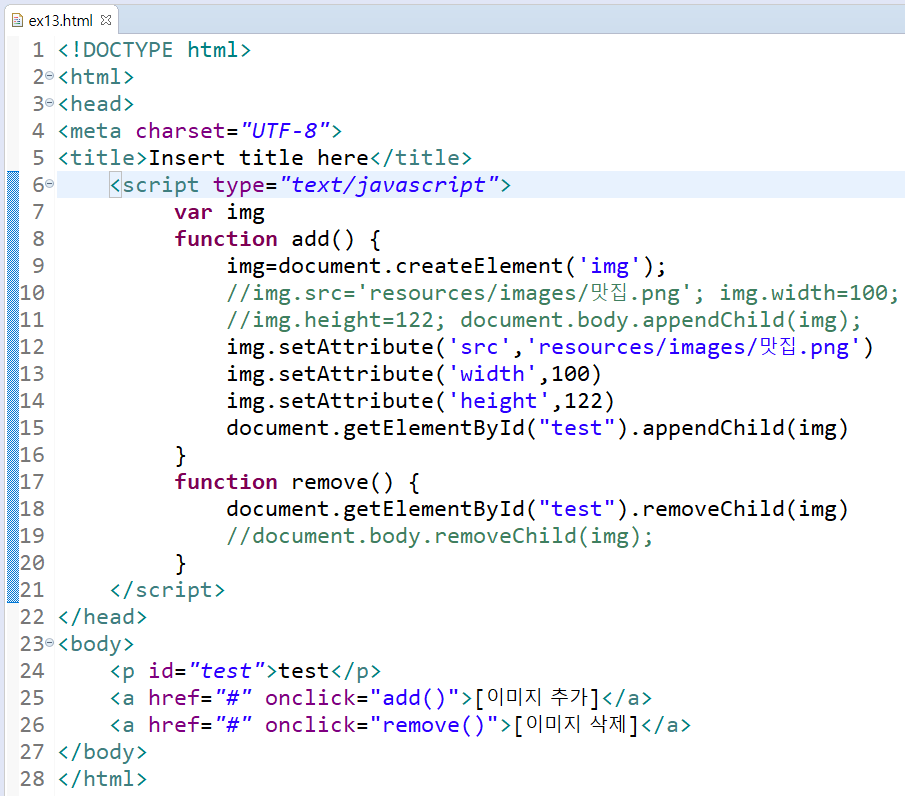905x796 pixels.
Task: Click the <body> opening tag
Action: click(x=96, y=644)
